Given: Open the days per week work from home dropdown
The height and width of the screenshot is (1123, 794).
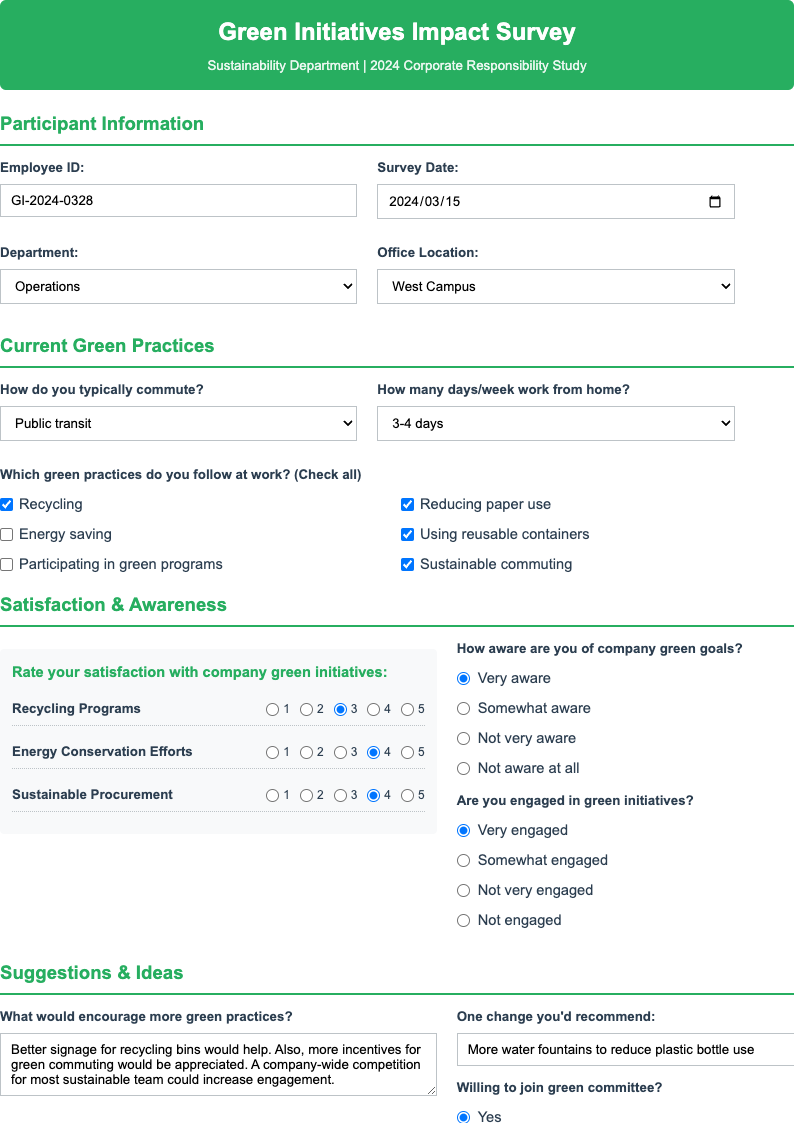Looking at the screenshot, I should click(x=556, y=423).
